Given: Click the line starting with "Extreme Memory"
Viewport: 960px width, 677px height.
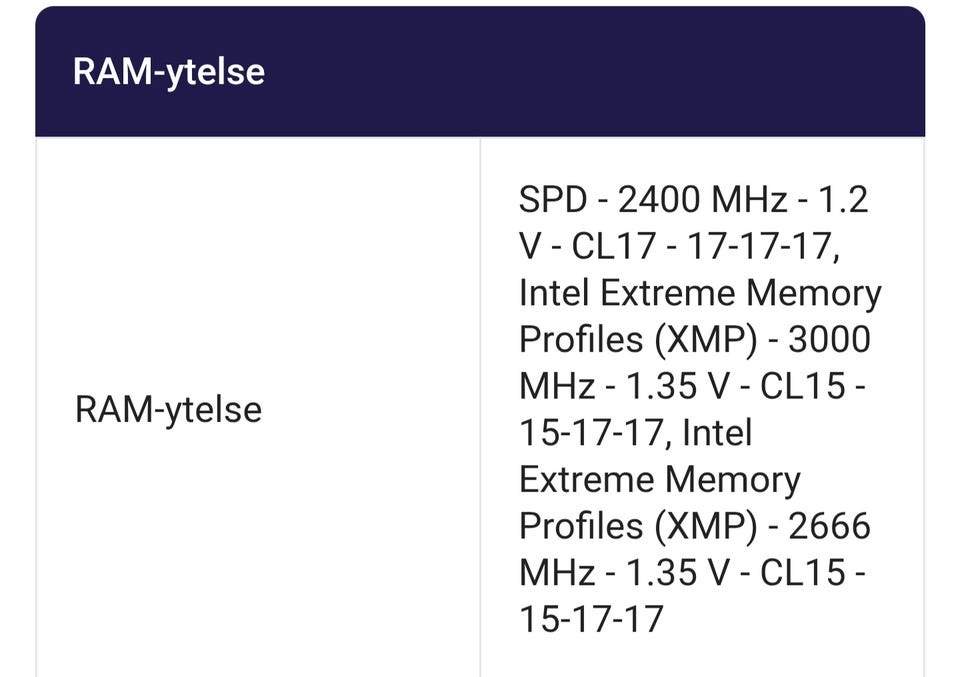Looking at the screenshot, I should click(x=659, y=479).
